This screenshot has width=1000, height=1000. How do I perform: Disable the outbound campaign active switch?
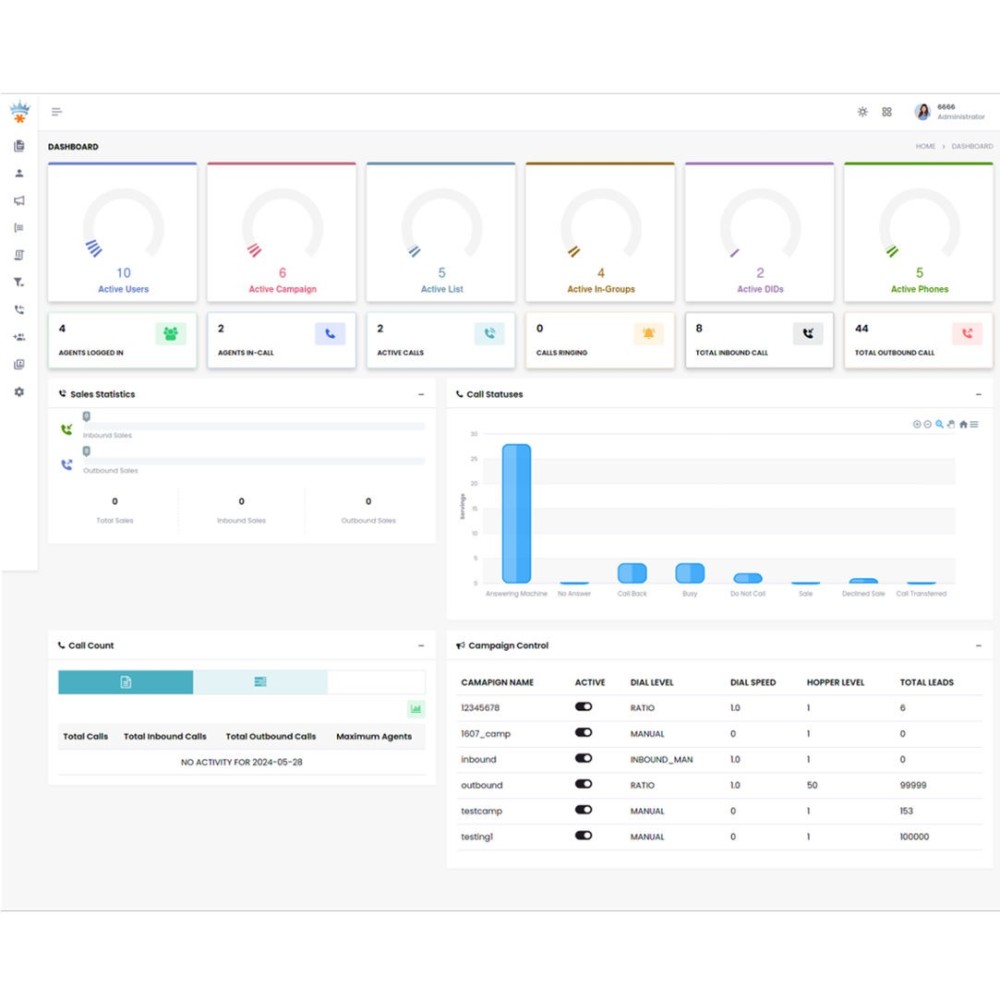pyautogui.click(x=584, y=784)
